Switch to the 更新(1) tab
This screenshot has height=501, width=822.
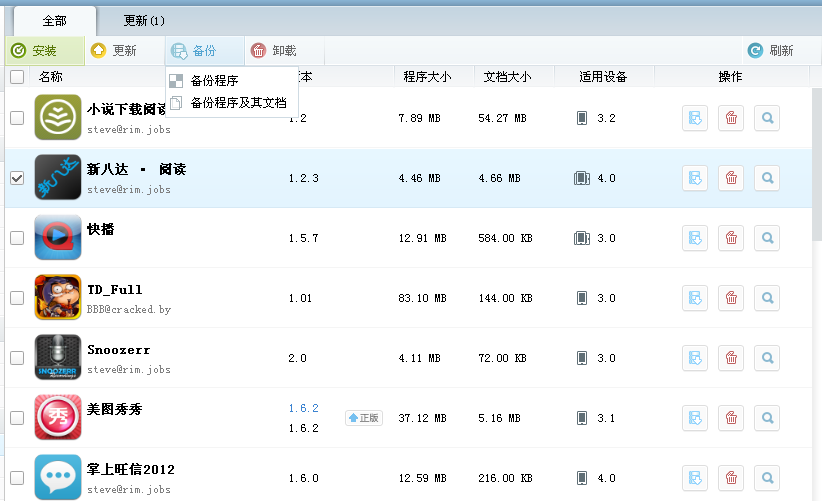[x=144, y=20]
